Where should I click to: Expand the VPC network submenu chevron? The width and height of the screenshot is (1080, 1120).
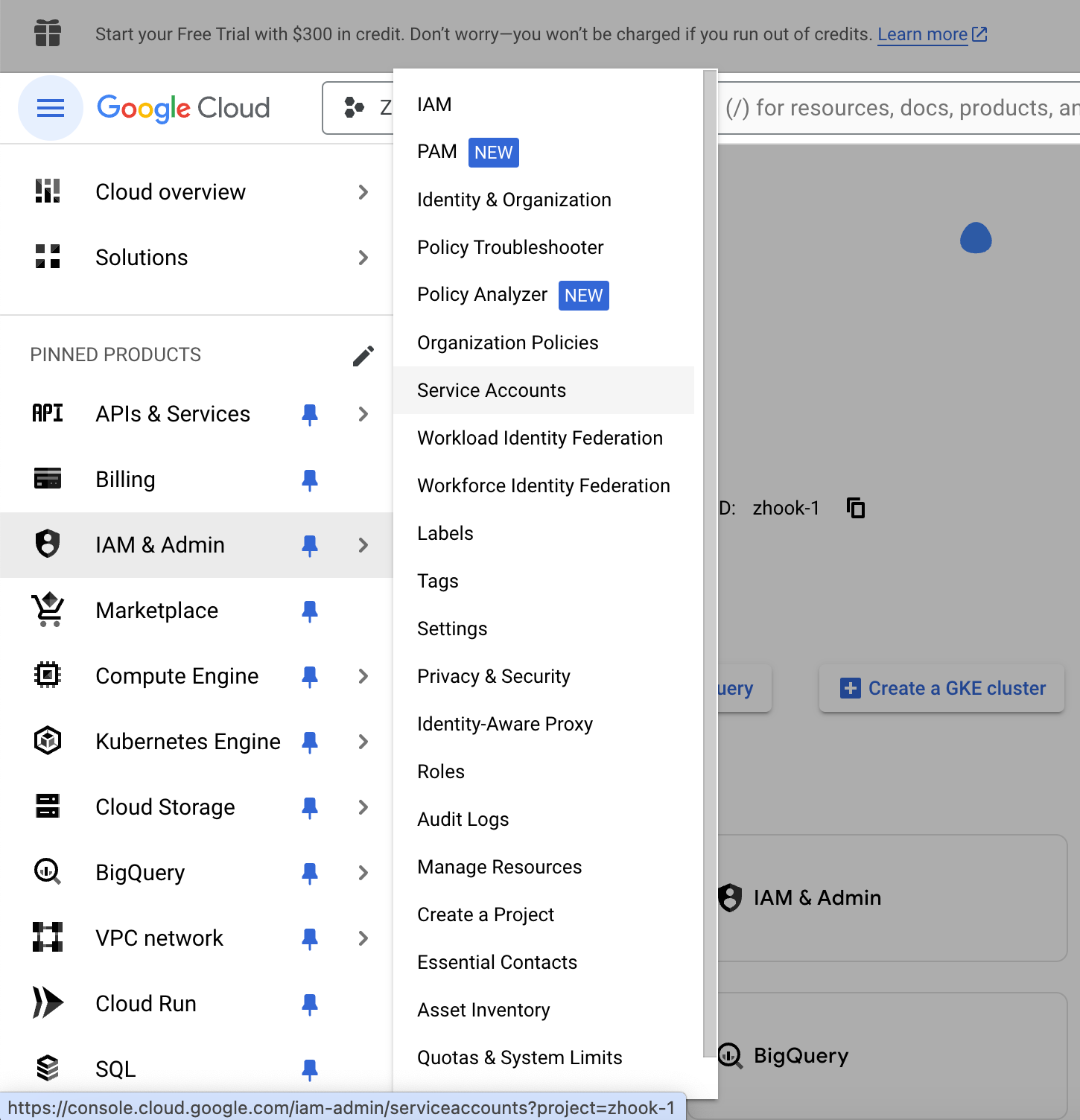pos(363,938)
